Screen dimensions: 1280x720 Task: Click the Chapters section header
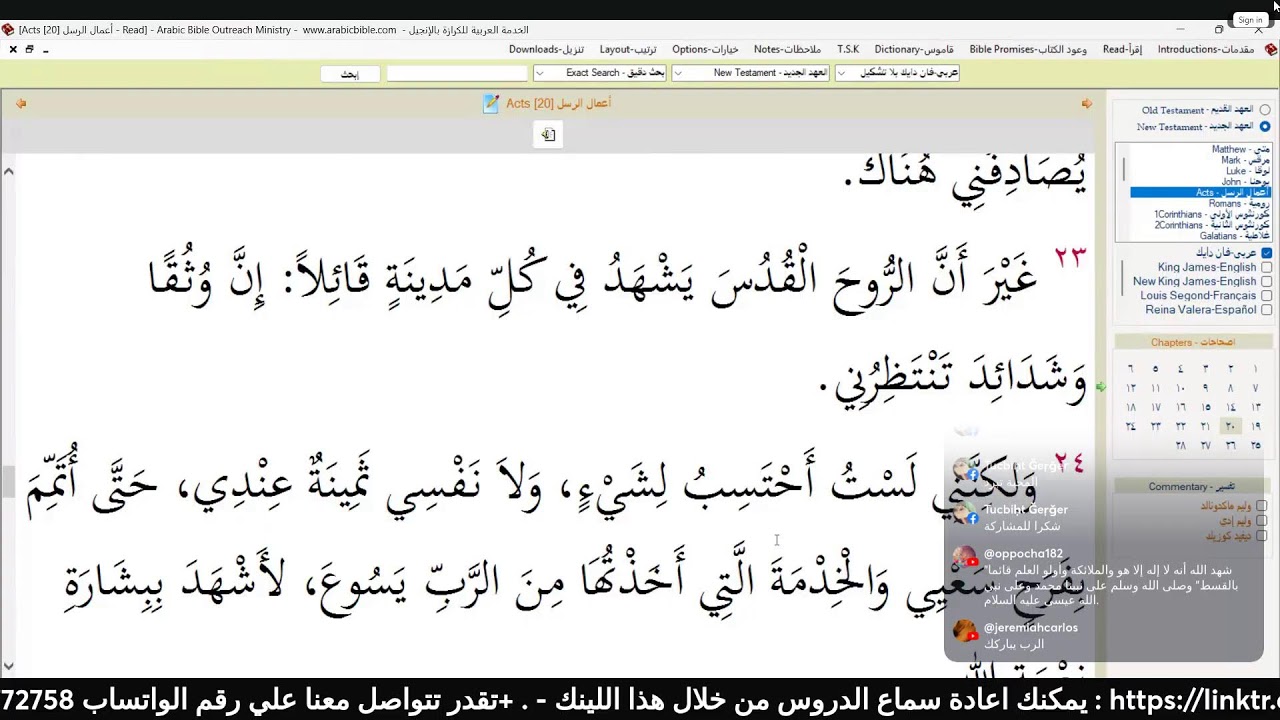1194,342
